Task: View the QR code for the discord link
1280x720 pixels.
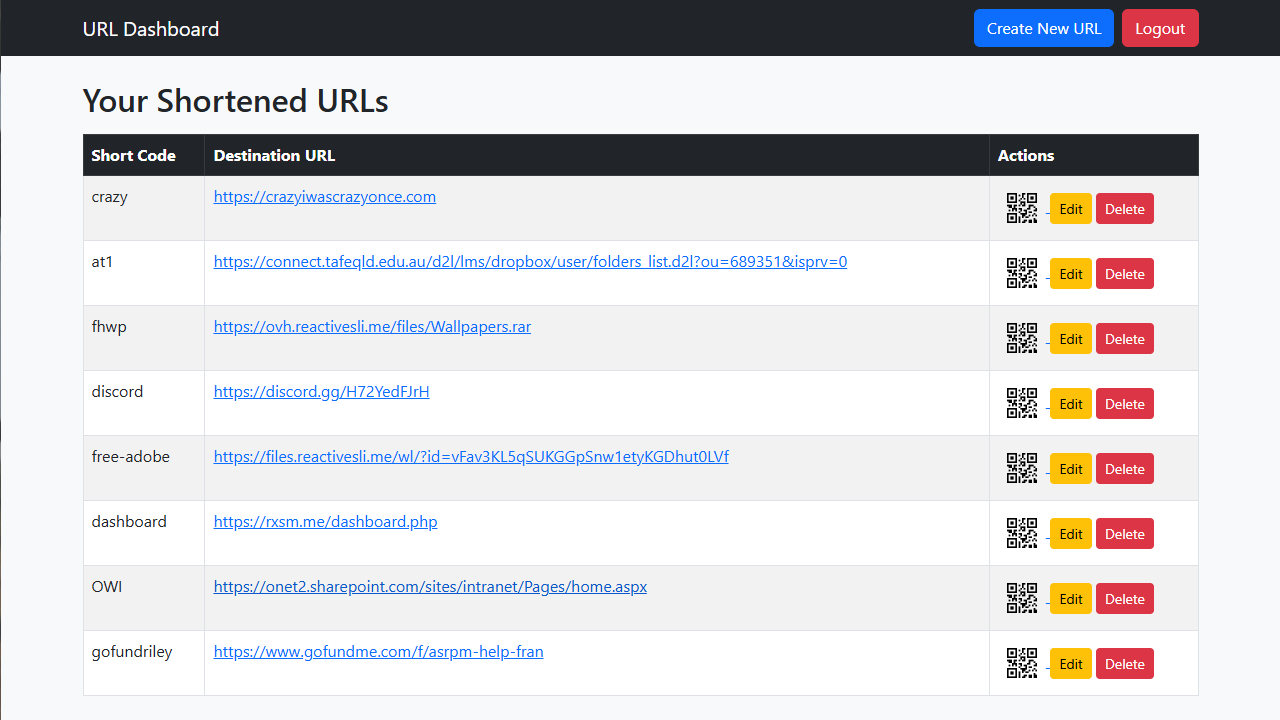Action: [1022, 404]
